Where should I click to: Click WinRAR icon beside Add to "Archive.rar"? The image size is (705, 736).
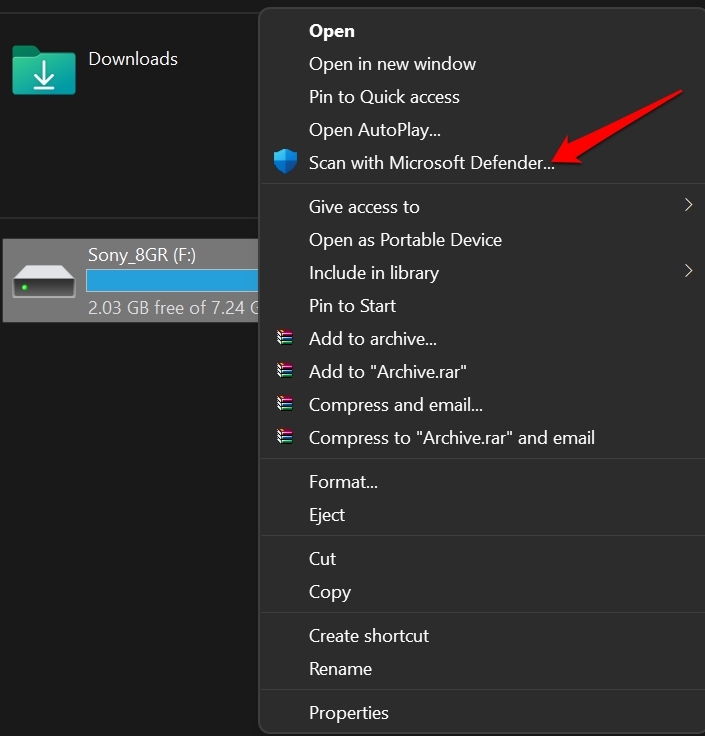(286, 372)
